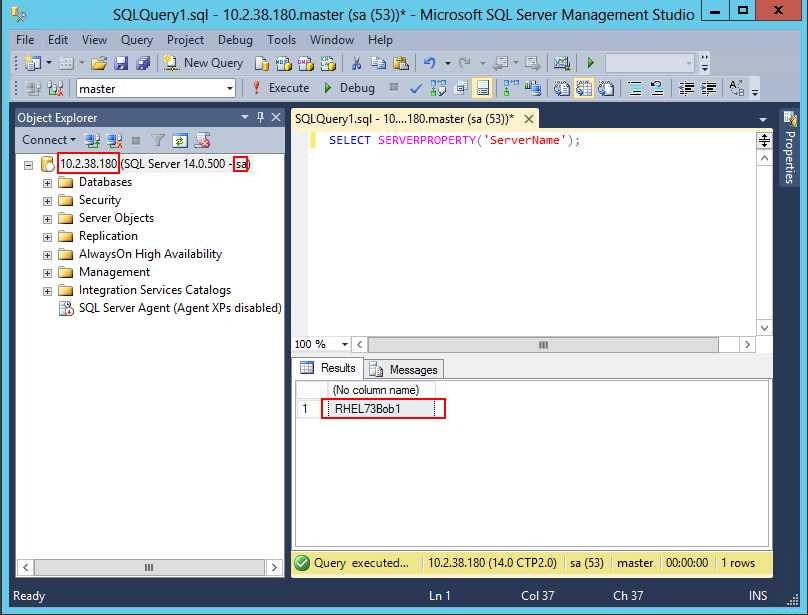Screen dimensions: 808x615
Task: Undo the last action with Undo icon
Action: (429, 63)
